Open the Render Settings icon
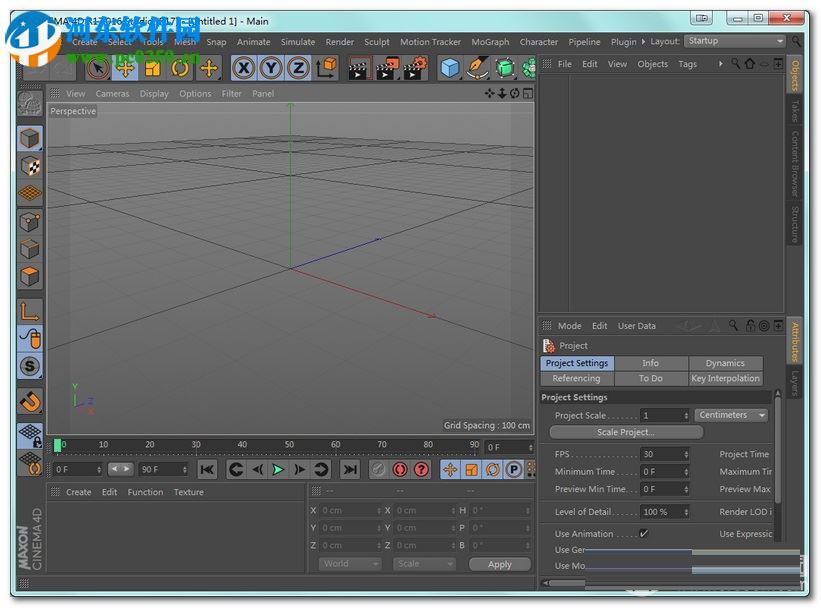821x608 pixels. pos(412,68)
